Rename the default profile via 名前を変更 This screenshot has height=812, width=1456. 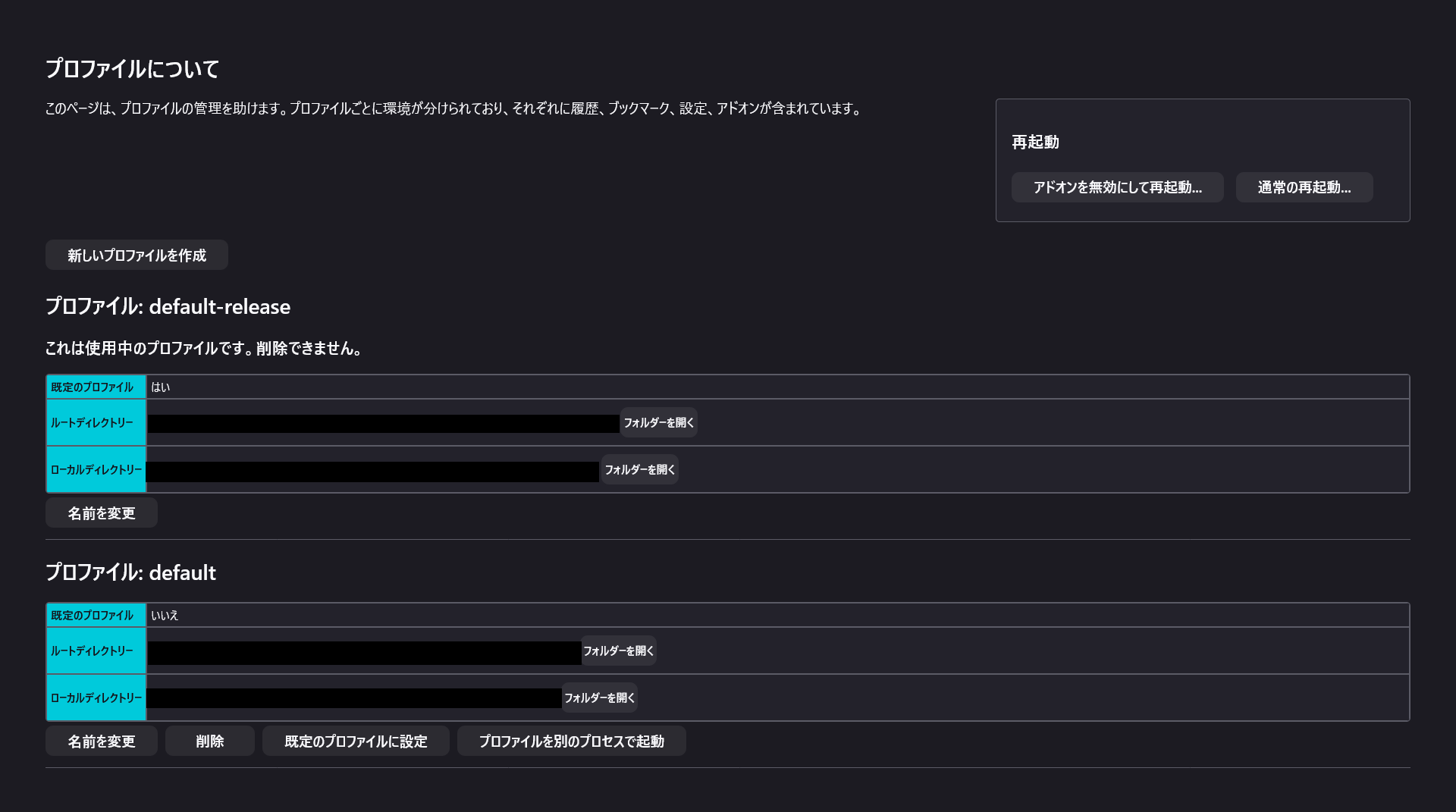tap(102, 741)
